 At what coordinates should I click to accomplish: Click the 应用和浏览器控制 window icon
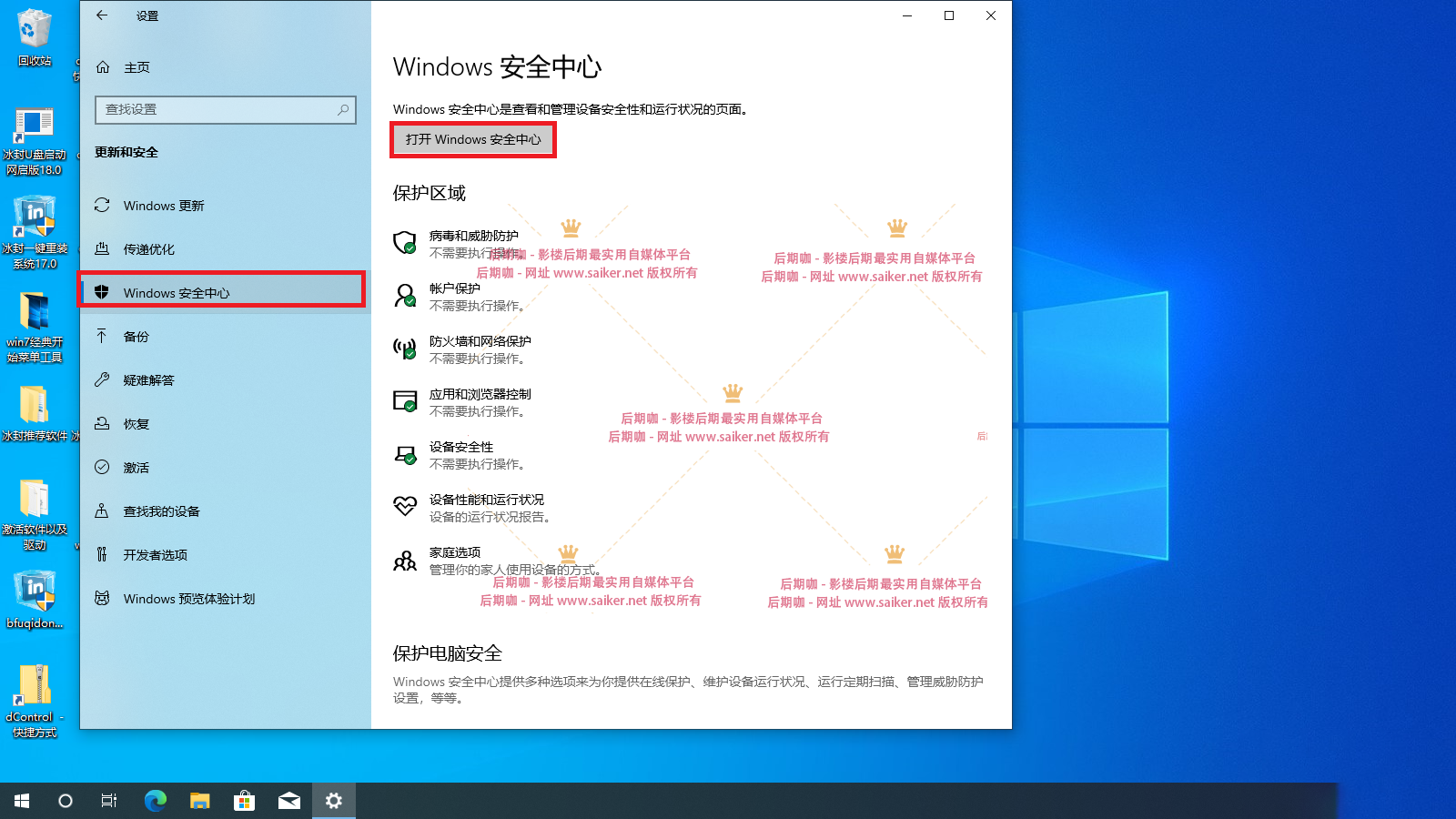pos(405,400)
